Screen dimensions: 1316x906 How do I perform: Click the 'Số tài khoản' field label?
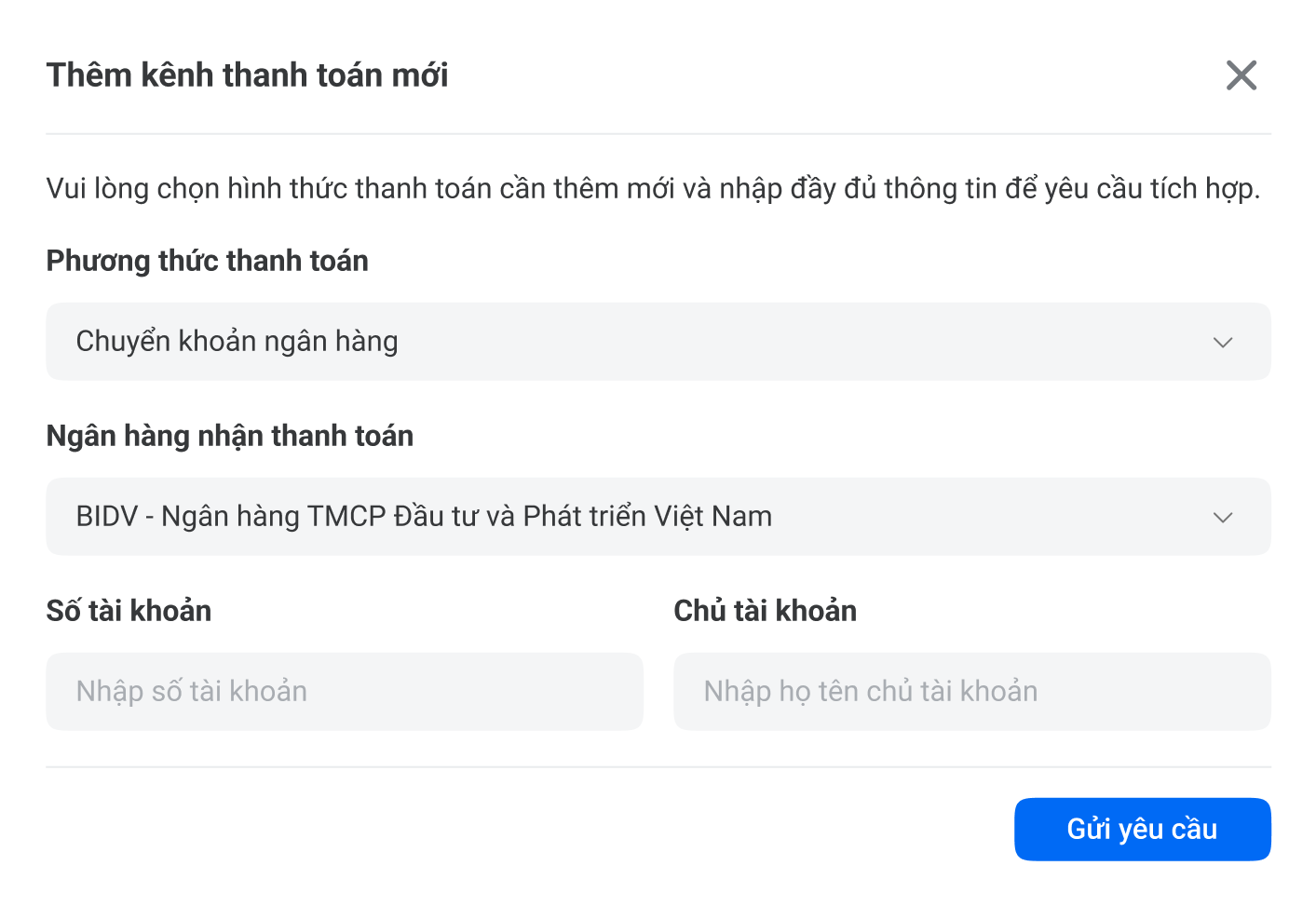[x=129, y=611]
